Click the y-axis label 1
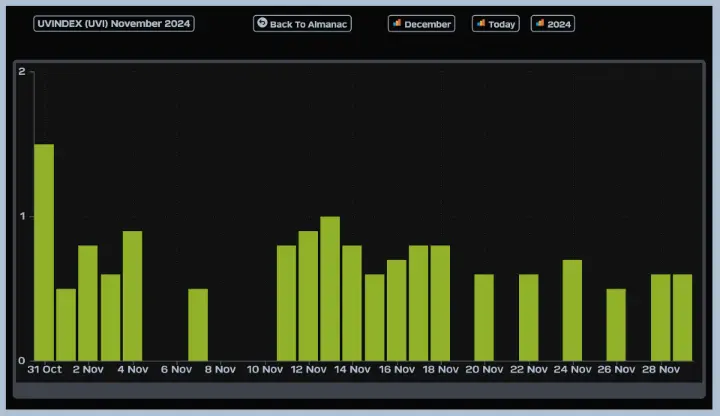This screenshot has width=720, height=416. (22, 217)
